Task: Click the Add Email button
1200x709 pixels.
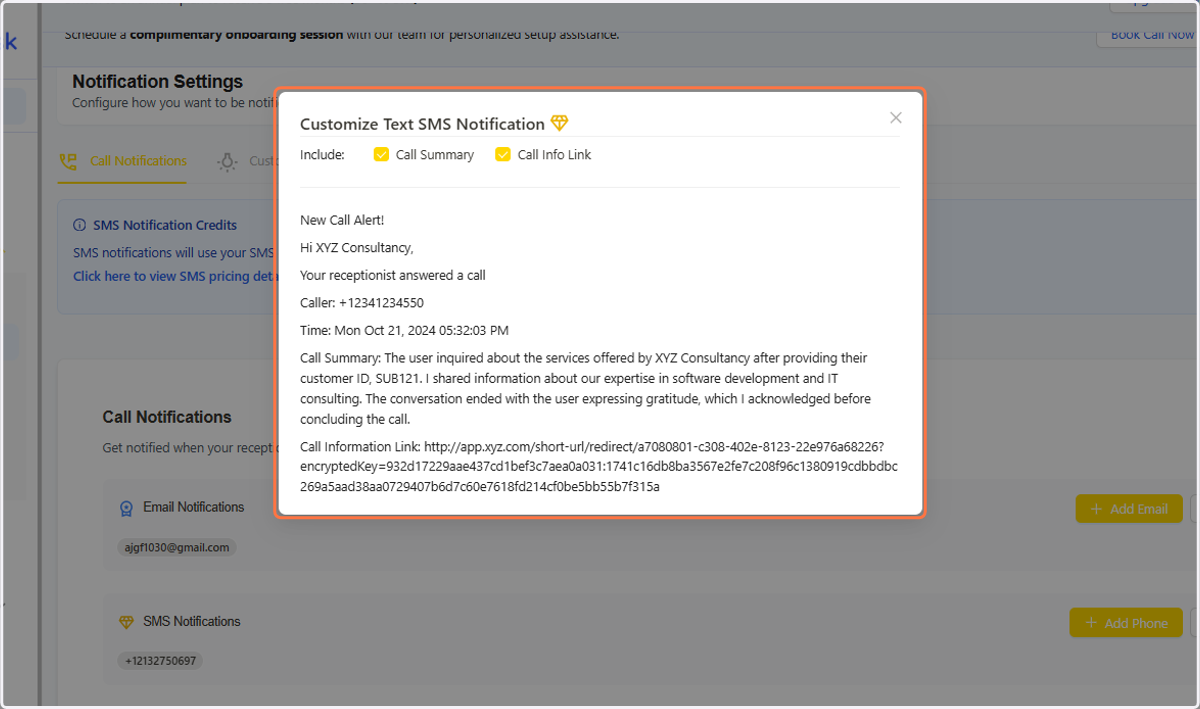Action: pos(1129,509)
